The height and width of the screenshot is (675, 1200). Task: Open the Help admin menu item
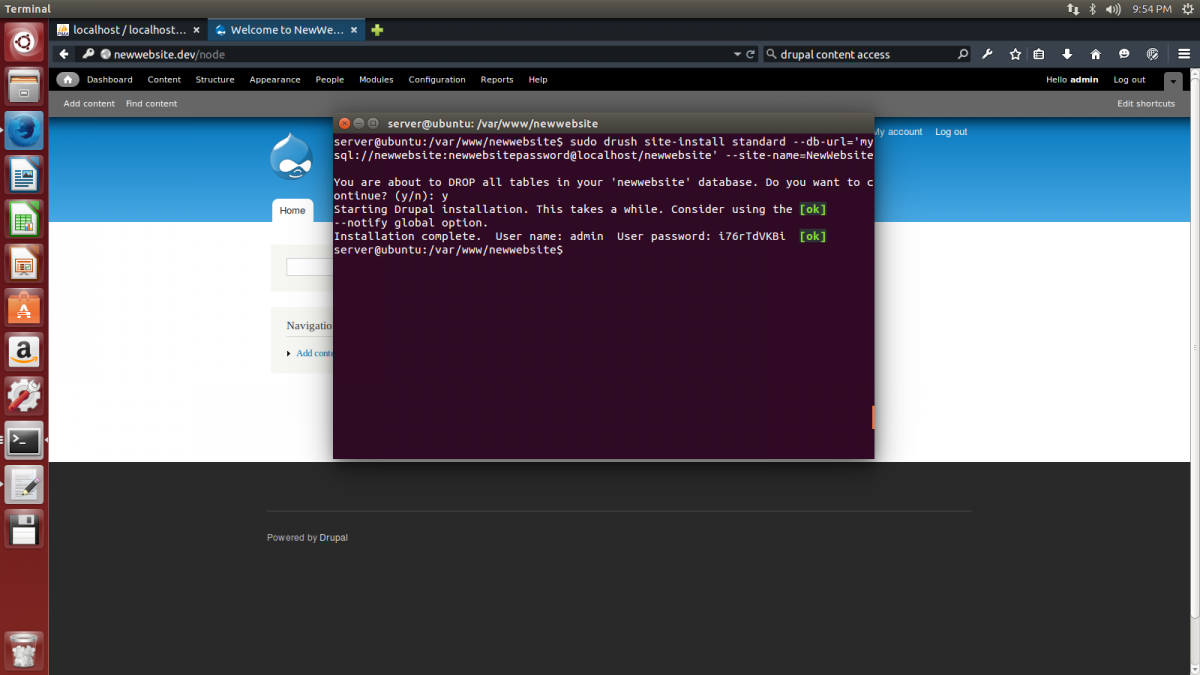pyautogui.click(x=538, y=80)
